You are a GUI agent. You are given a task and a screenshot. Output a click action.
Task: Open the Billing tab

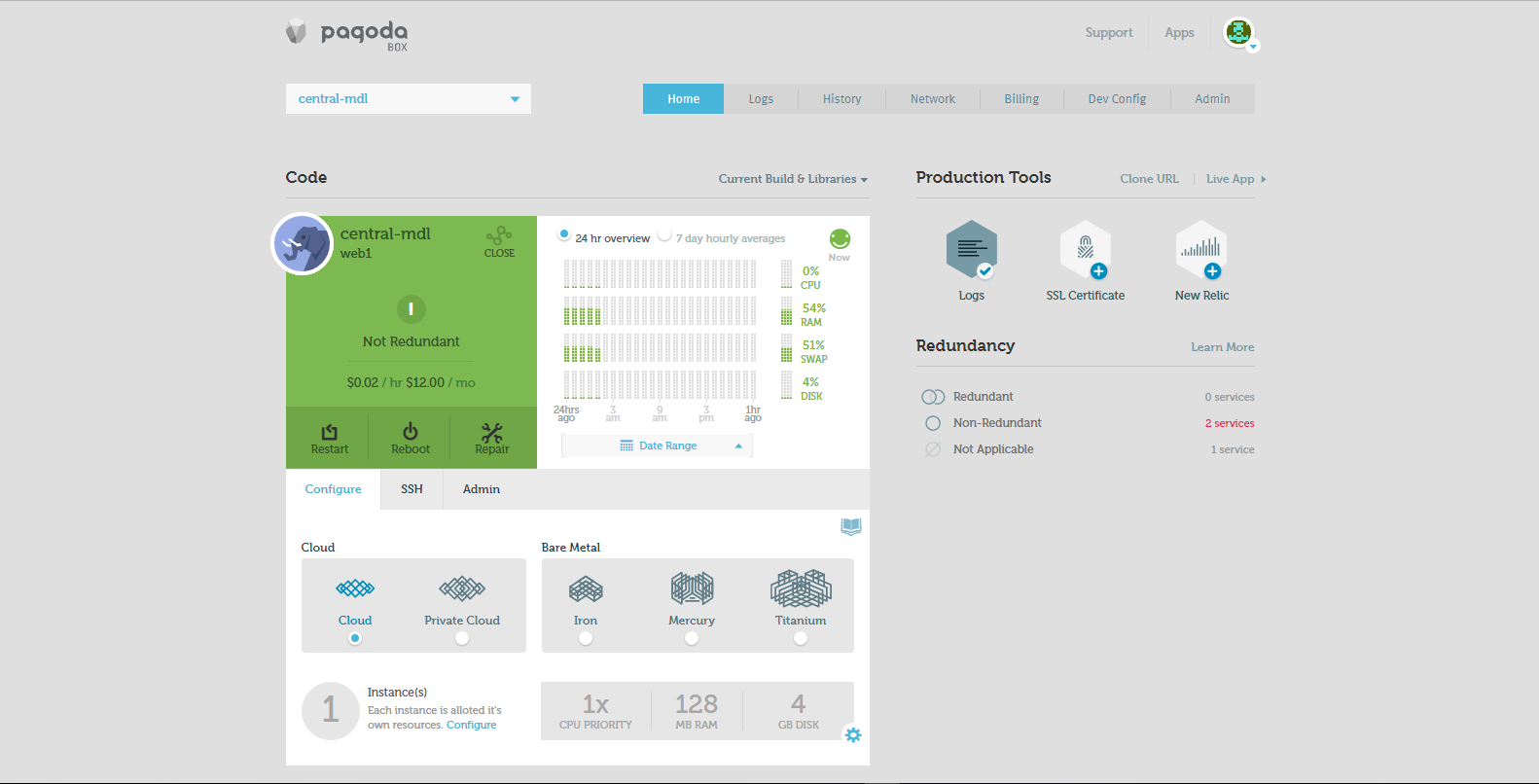click(x=1021, y=98)
